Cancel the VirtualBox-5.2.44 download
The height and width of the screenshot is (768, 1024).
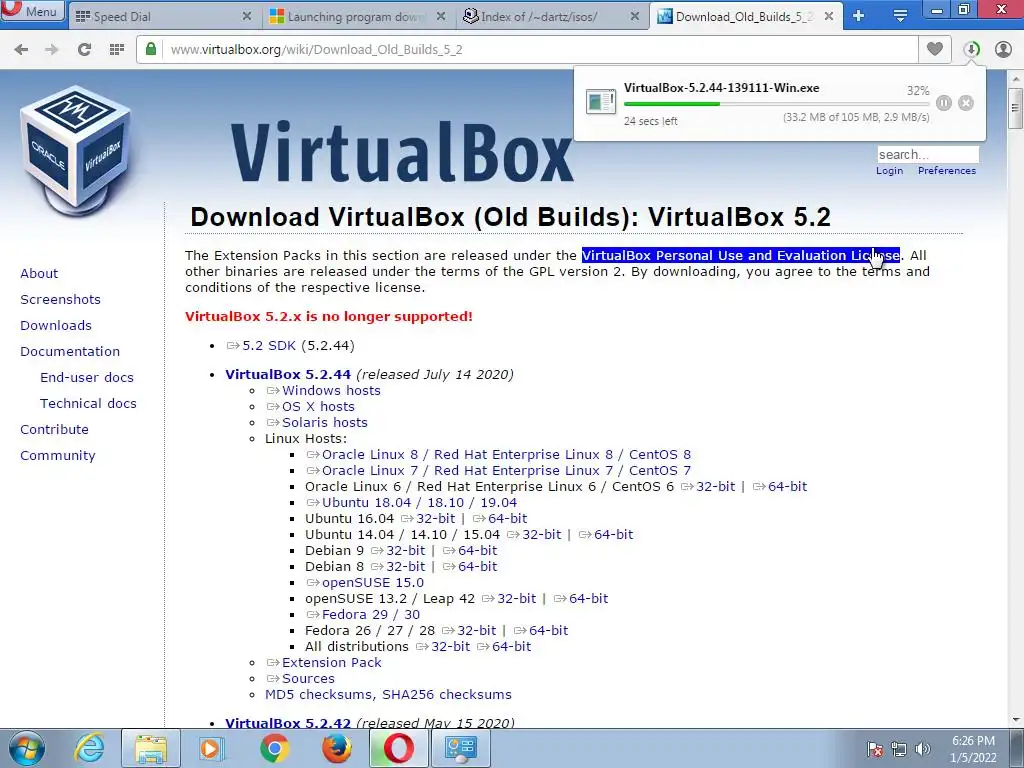(966, 103)
